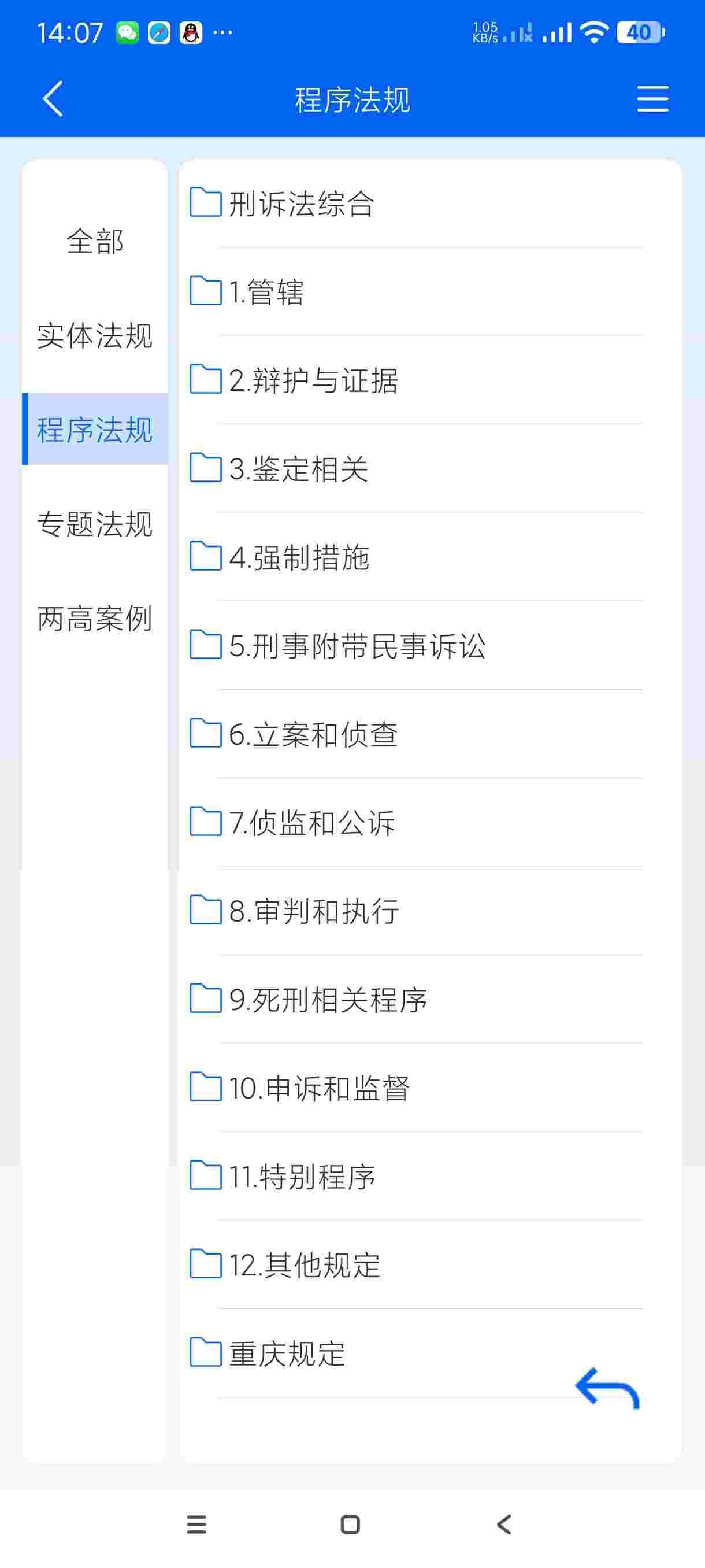Expand the 4.强制措施 folder
This screenshot has width=705, height=1568.
click(x=416, y=557)
